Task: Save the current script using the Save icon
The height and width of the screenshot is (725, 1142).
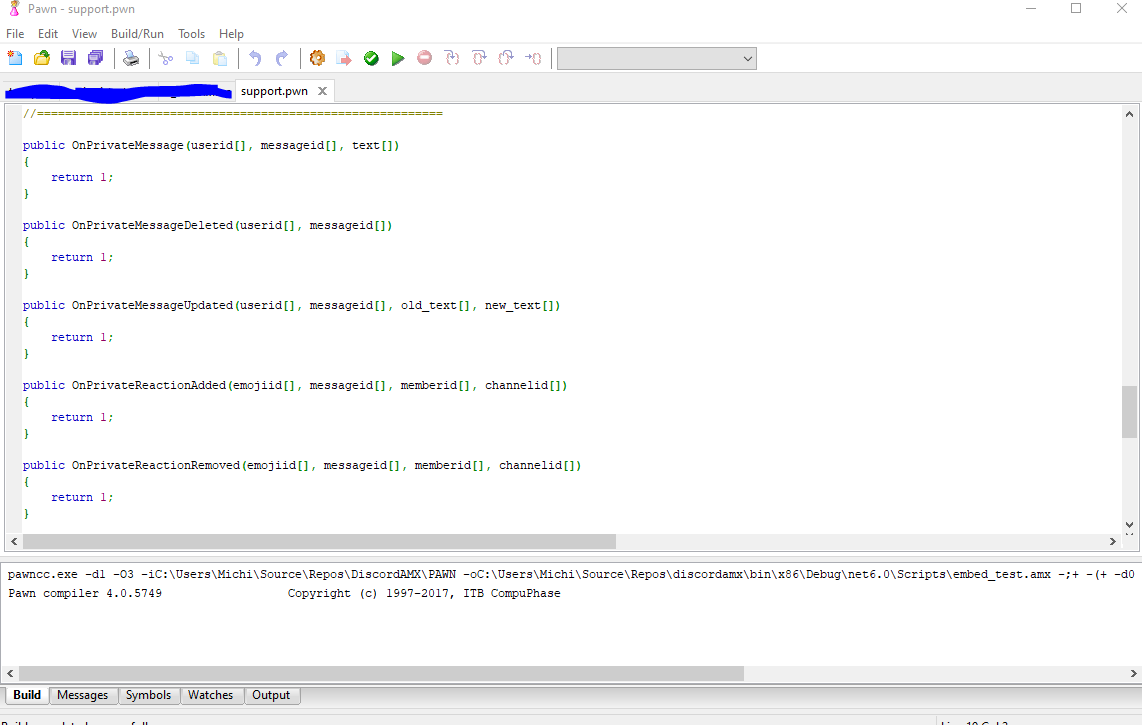Action: pos(68,58)
